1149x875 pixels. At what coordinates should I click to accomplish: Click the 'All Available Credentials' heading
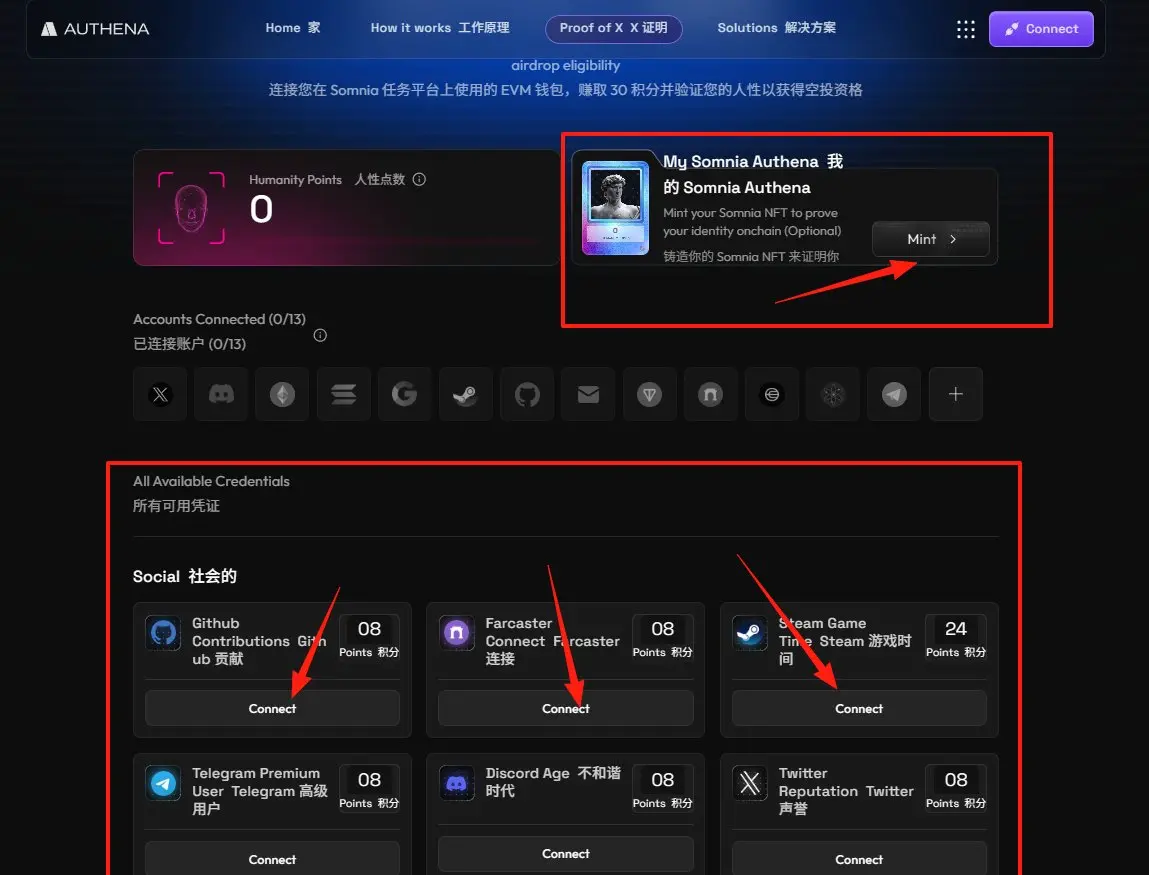pos(211,481)
